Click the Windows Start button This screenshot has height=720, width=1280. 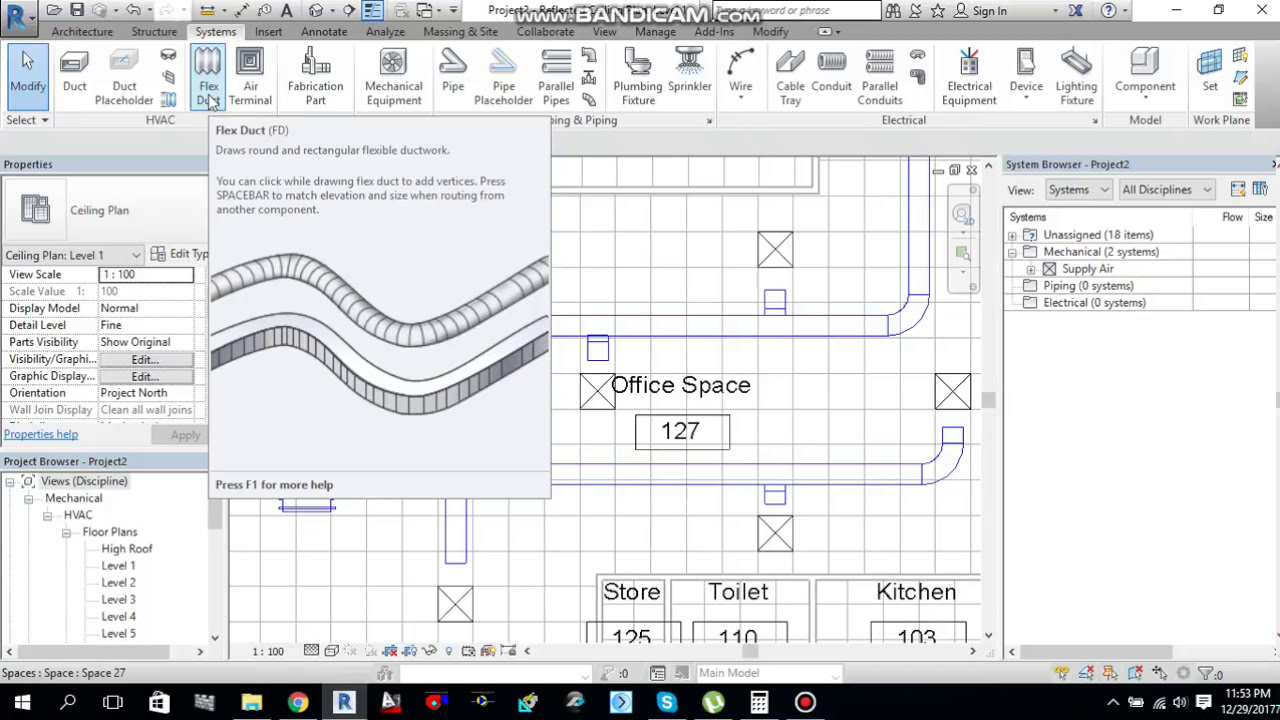[x=22, y=702]
